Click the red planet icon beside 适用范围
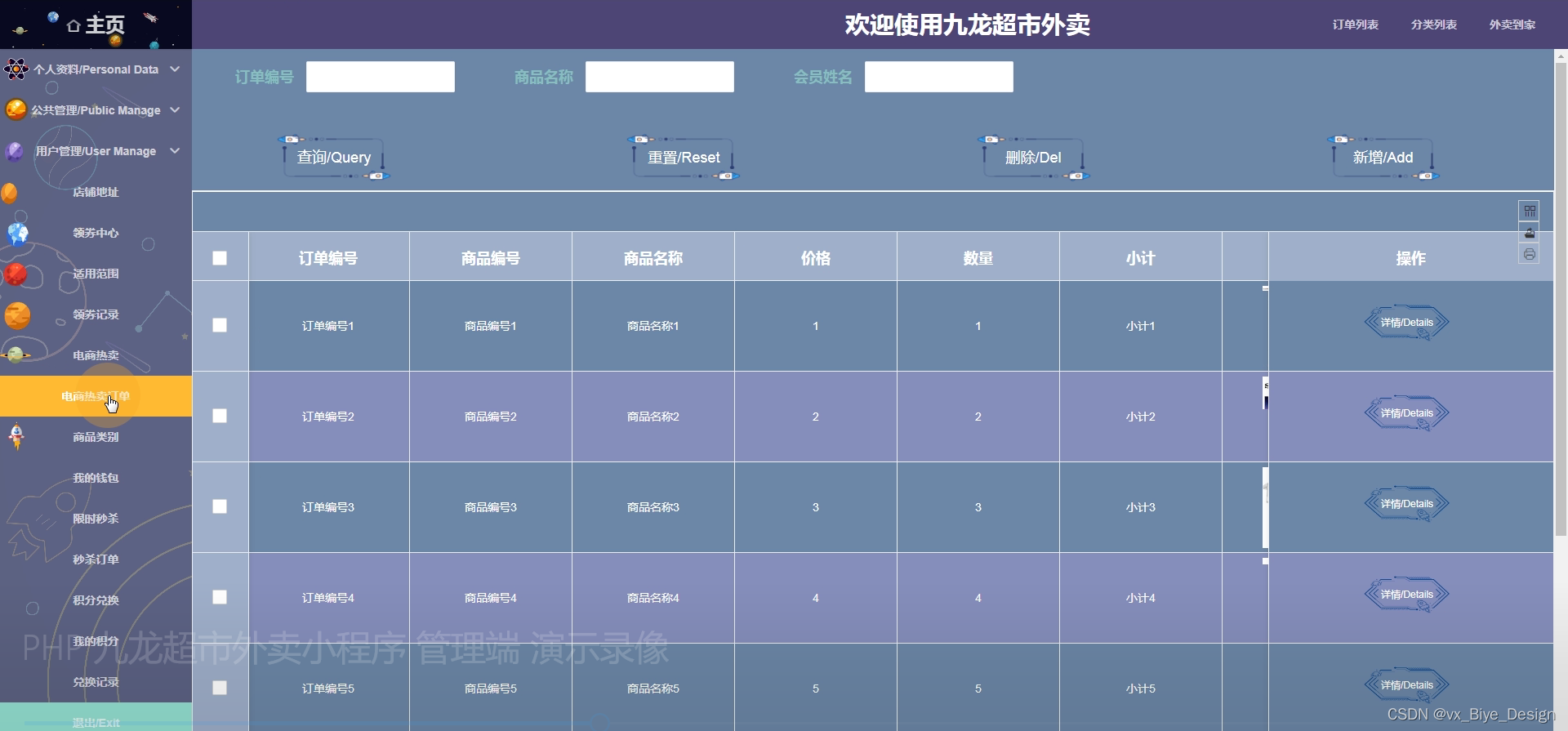This screenshot has width=1568, height=731. click(16, 274)
